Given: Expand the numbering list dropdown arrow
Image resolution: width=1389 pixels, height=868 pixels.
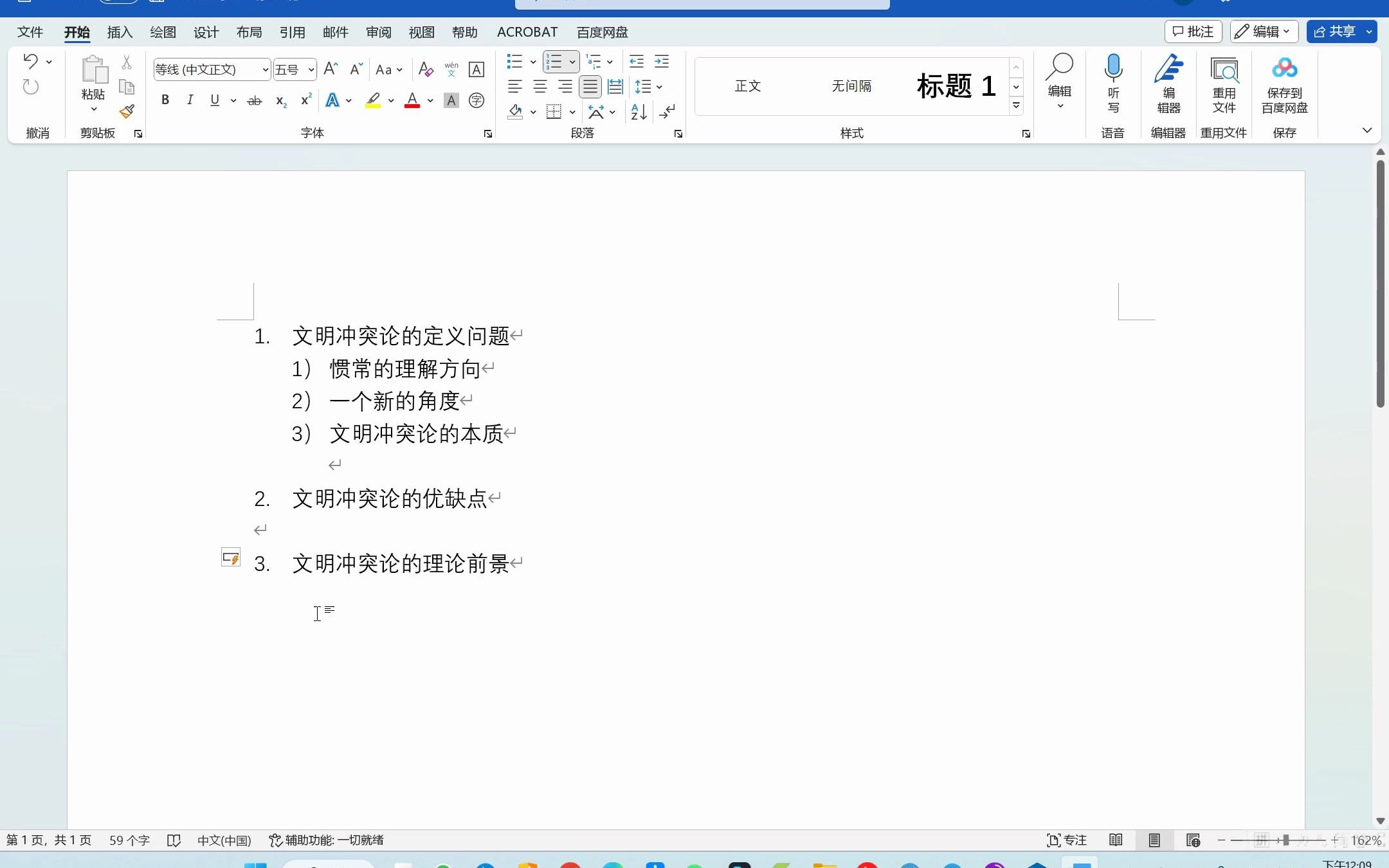Looking at the screenshot, I should point(572,62).
